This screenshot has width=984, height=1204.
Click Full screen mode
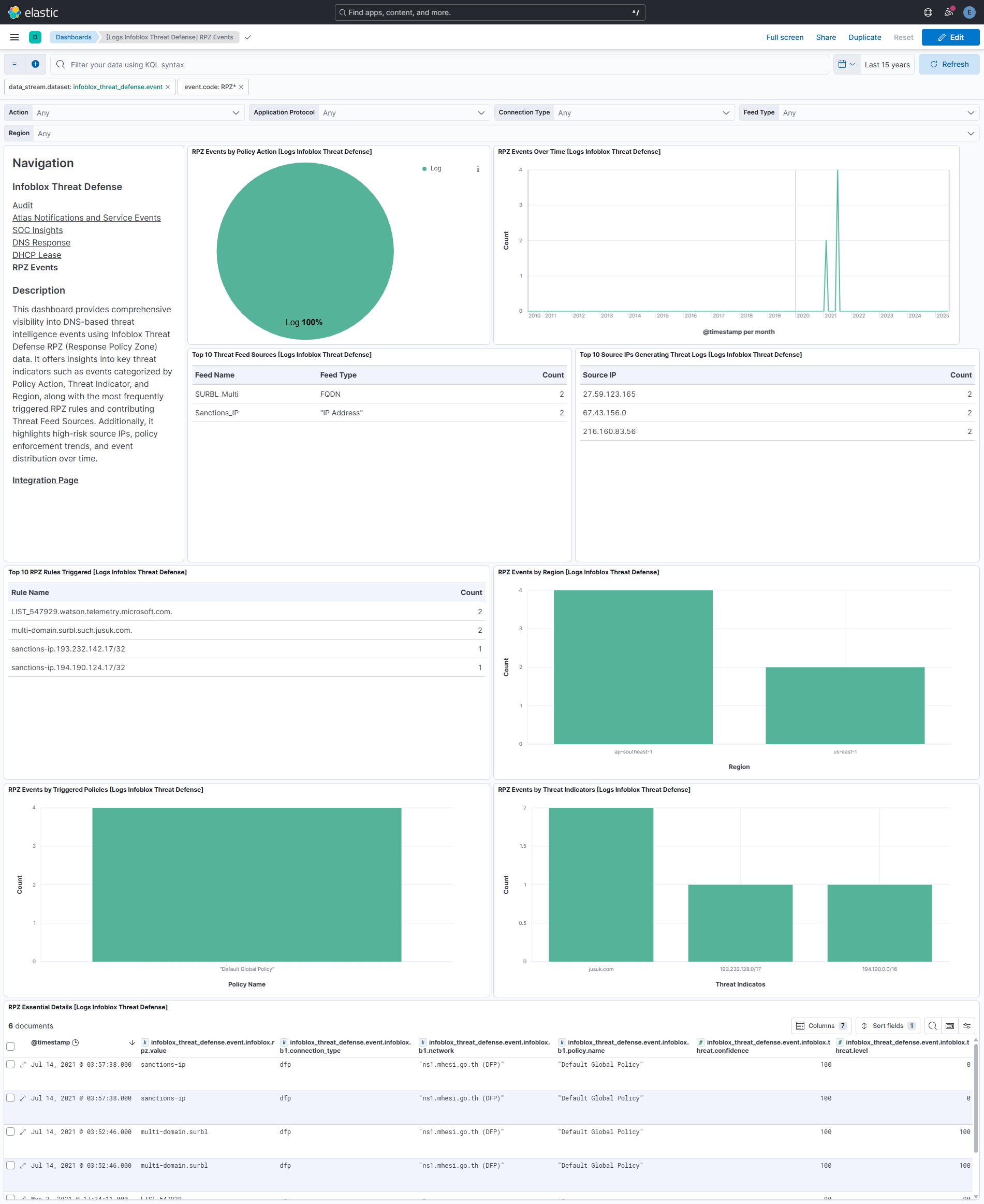point(785,37)
